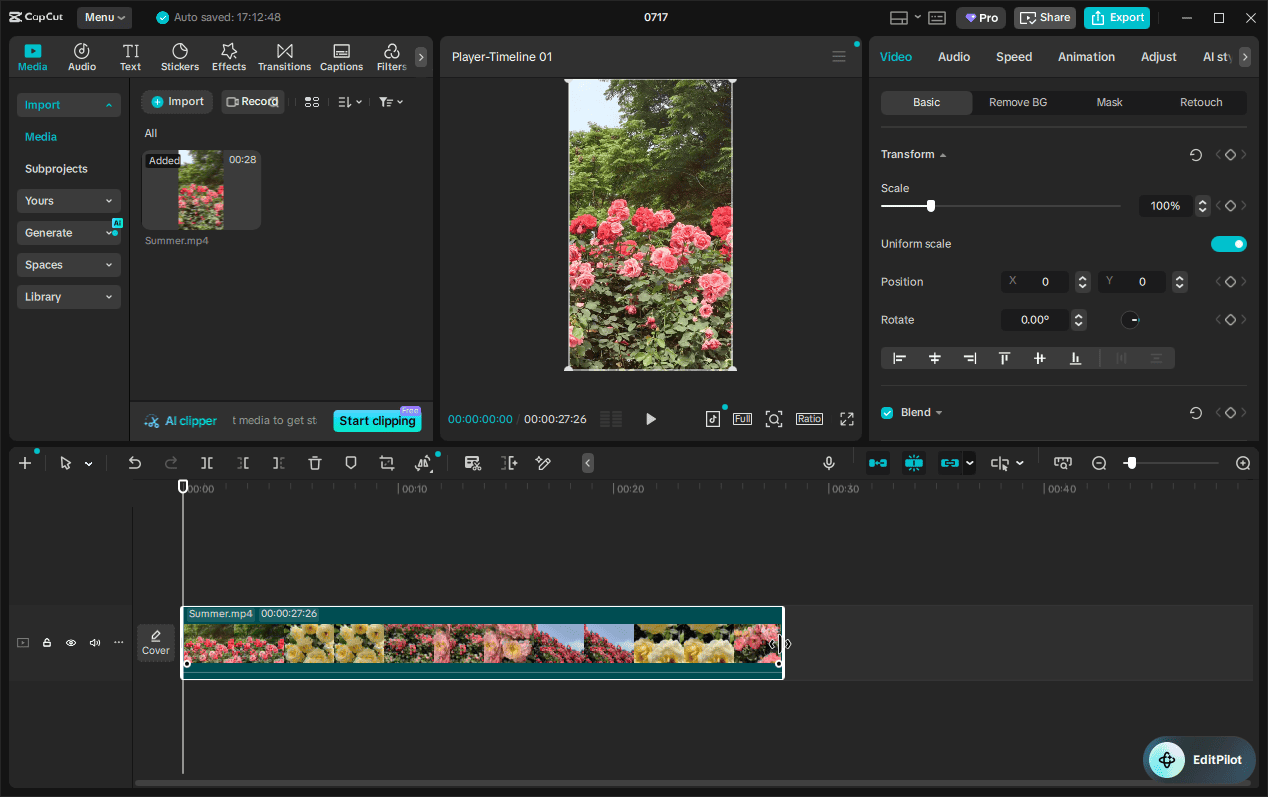
Task: Switch to the Animation tab
Action: (x=1086, y=57)
